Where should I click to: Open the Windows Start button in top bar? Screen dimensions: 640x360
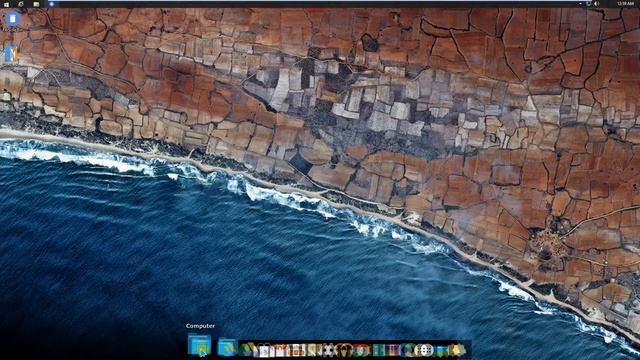(6, 4)
